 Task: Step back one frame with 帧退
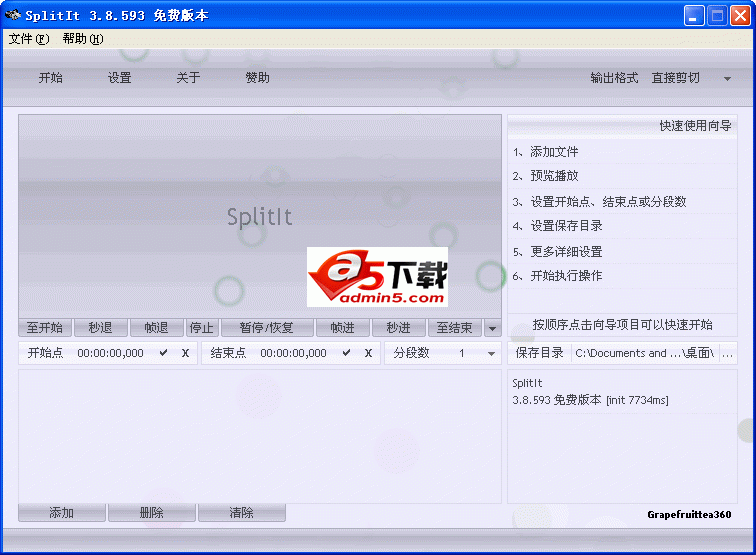tap(157, 328)
